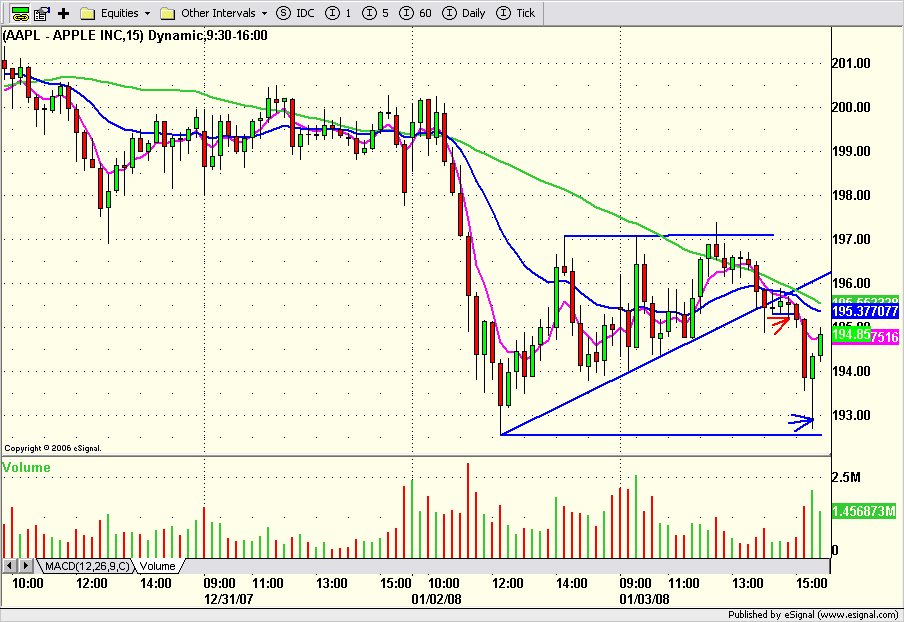The width and height of the screenshot is (904, 622).
Task: Expand the Other Intervals dropdown
Action: [265, 13]
